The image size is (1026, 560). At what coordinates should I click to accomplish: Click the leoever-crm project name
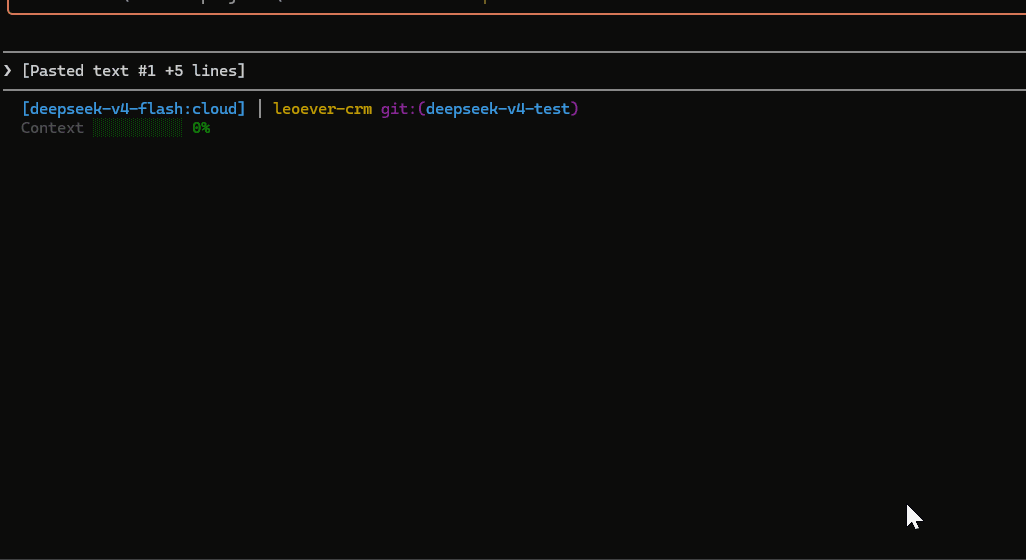[322, 108]
